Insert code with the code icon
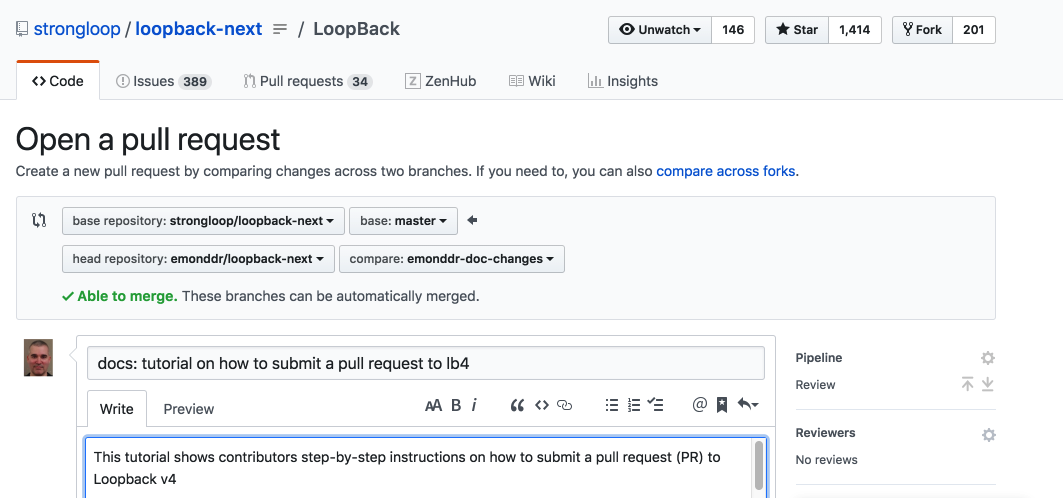The image size is (1063, 498). tap(541, 405)
